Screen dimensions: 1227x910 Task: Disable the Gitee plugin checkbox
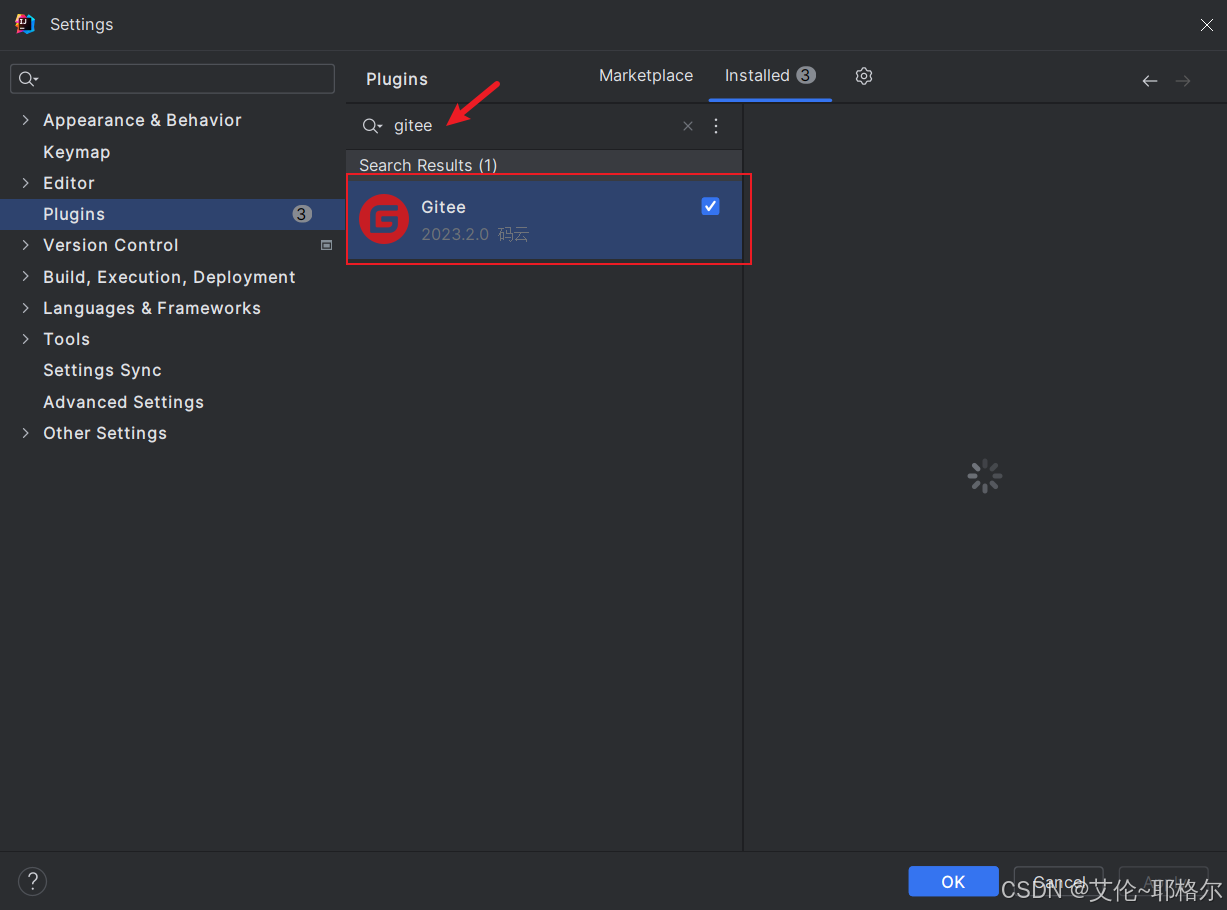[x=711, y=206]
